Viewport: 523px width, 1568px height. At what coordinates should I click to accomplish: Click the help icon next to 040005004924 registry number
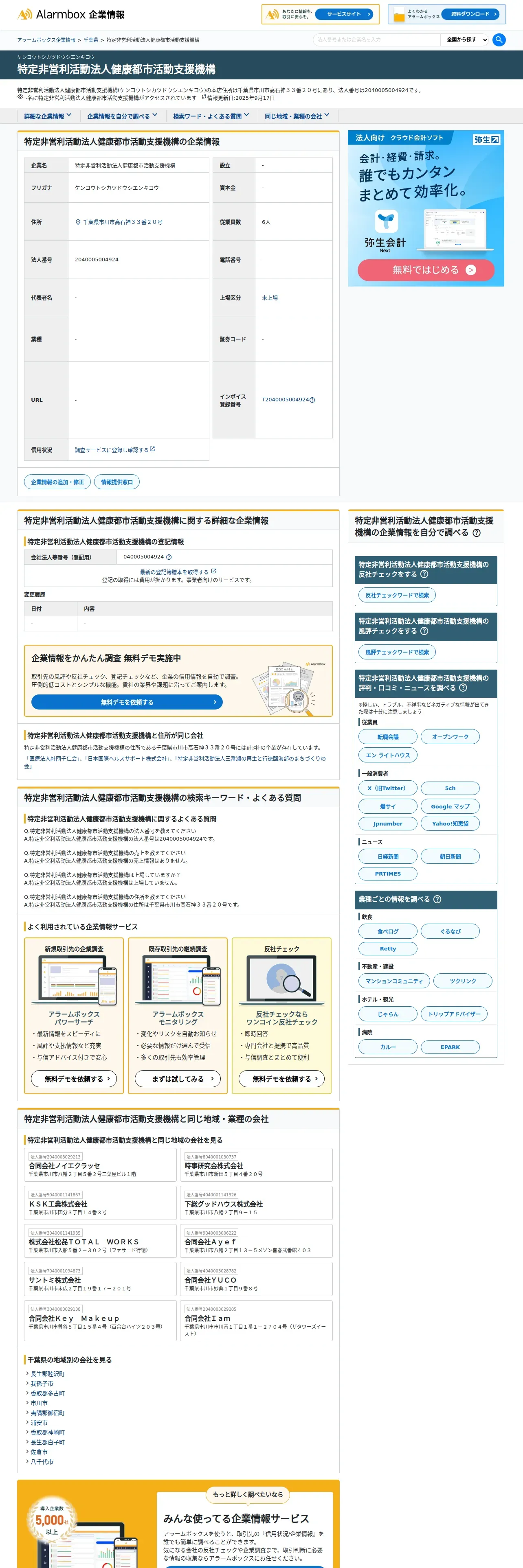[169, 557]
